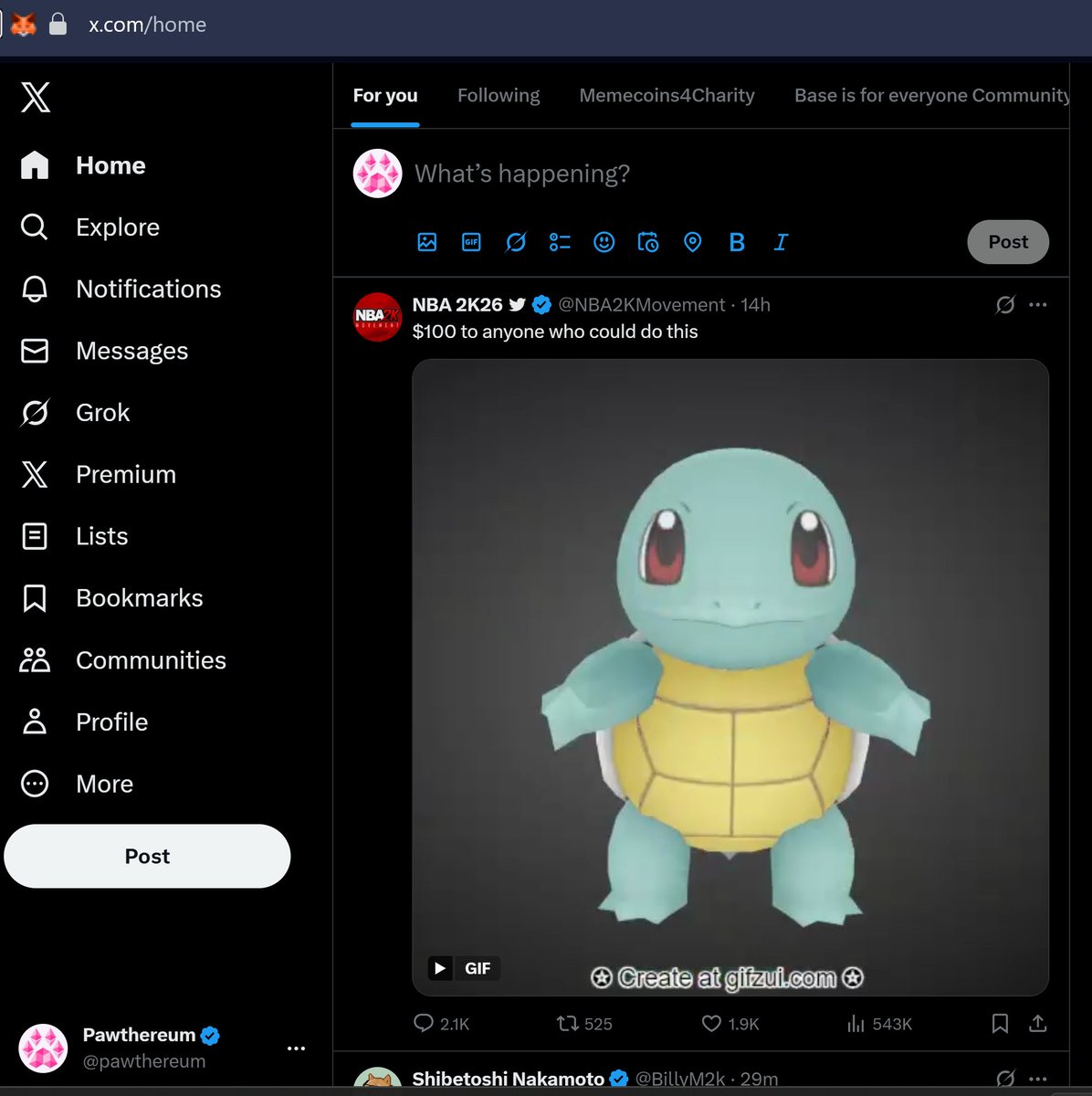Bookmark the NBA 2K26 post
The image size is (1092, 1096).
click(x=1001, y=1024)
